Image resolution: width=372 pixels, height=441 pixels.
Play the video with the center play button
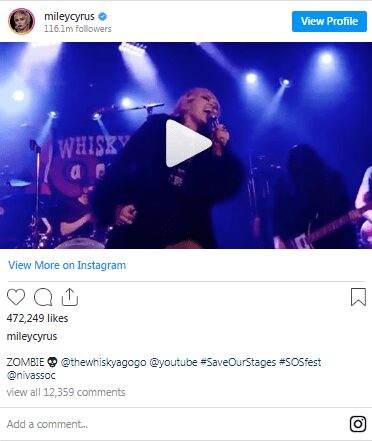188,143
